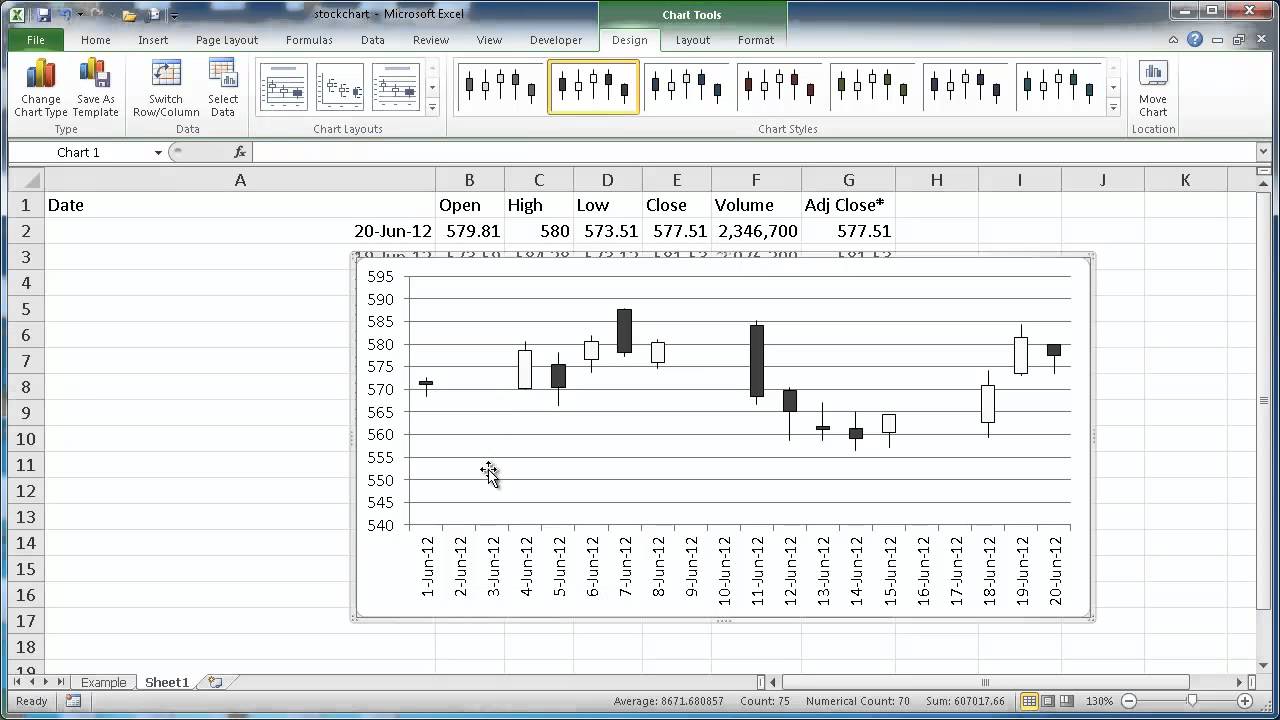Switch to the Data tab

(373, 40)
